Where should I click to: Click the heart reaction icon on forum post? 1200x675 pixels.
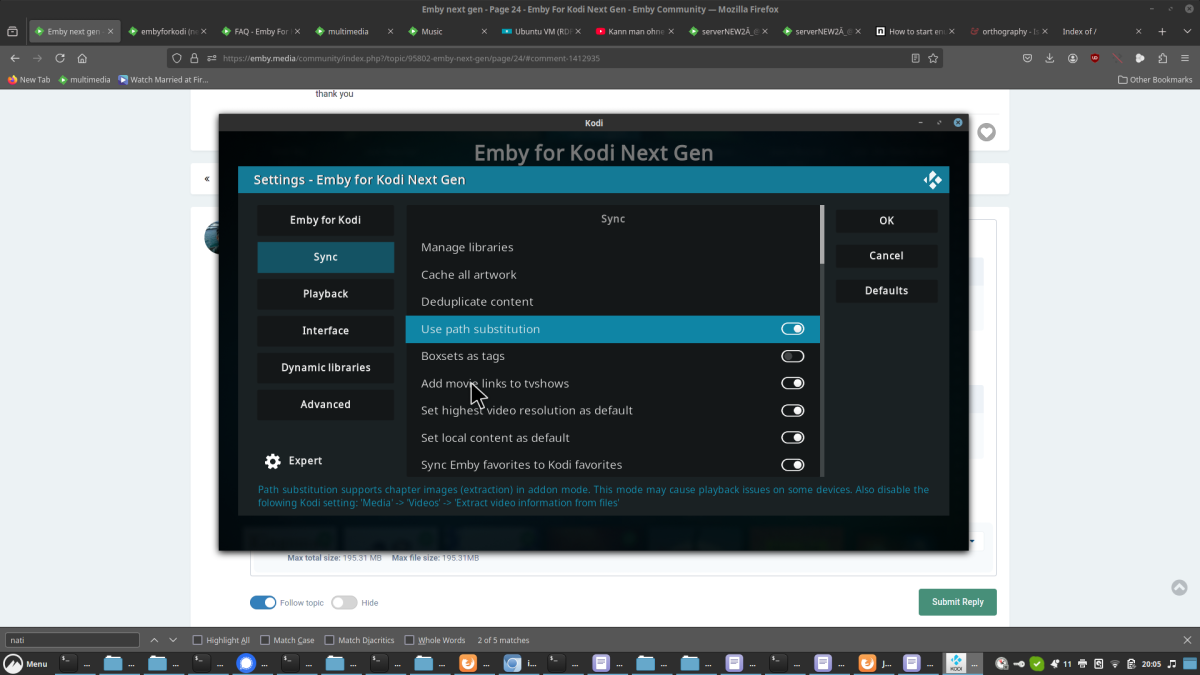tap(986, 132)
